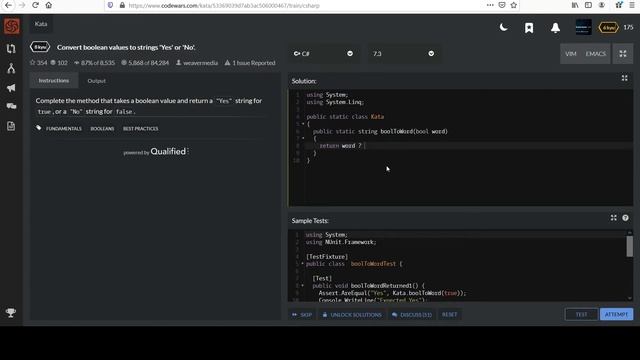Viewport: 640px width, 360px height.
Task: Open the notifications bell
Action: [555, 28]
